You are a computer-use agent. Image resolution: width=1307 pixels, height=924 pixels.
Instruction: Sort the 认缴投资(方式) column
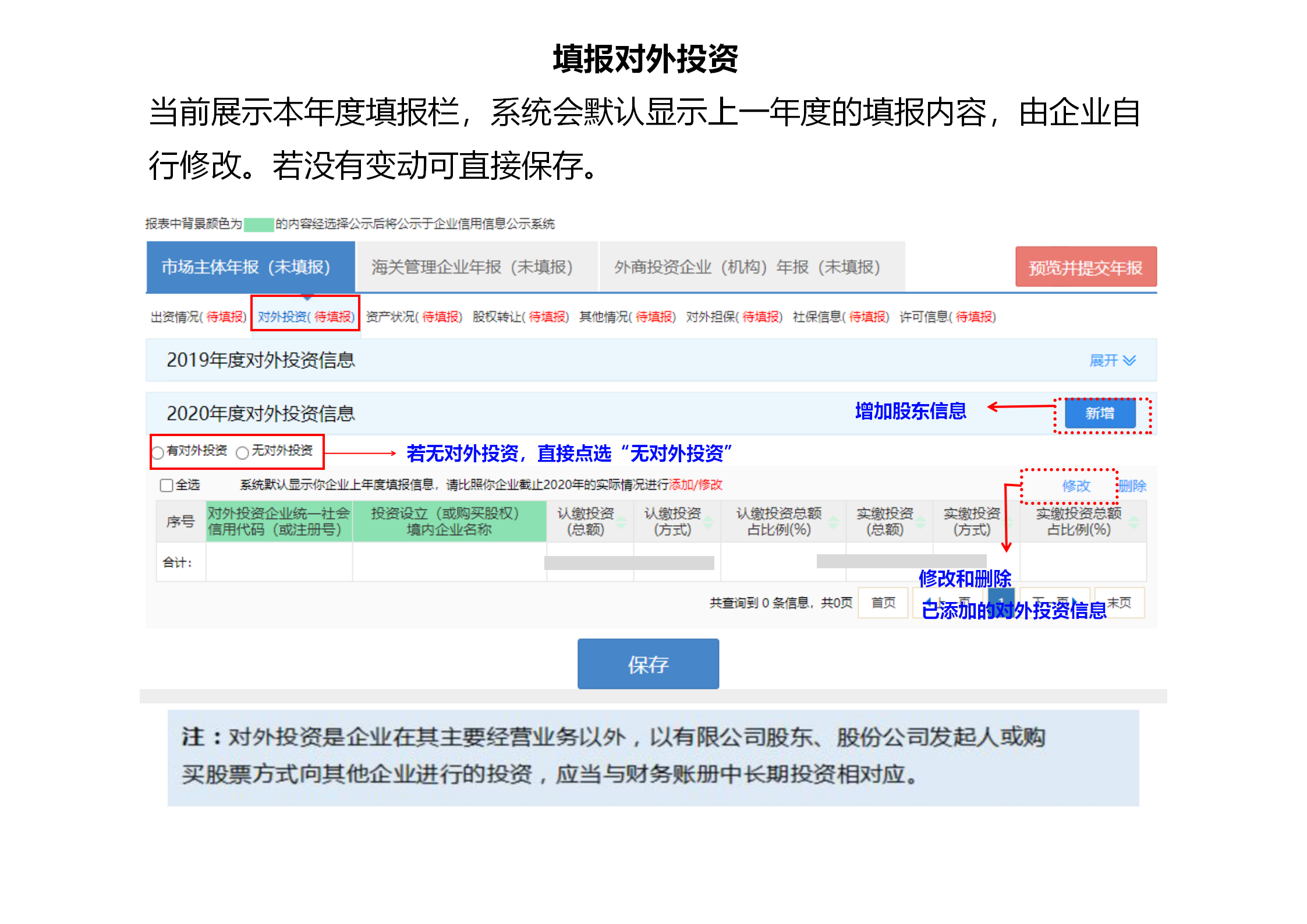point(708,522)
